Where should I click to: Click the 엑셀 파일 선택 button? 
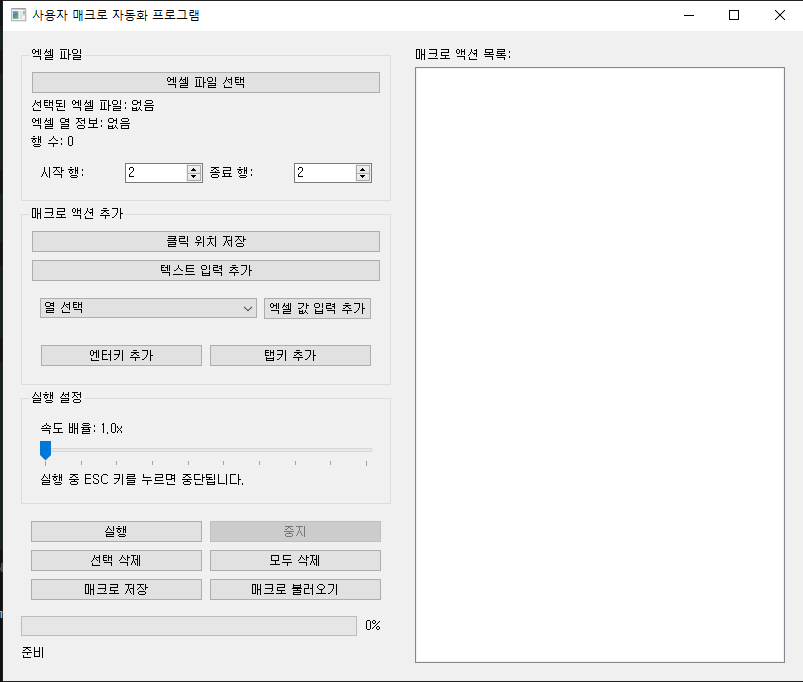tap(205, 82)
